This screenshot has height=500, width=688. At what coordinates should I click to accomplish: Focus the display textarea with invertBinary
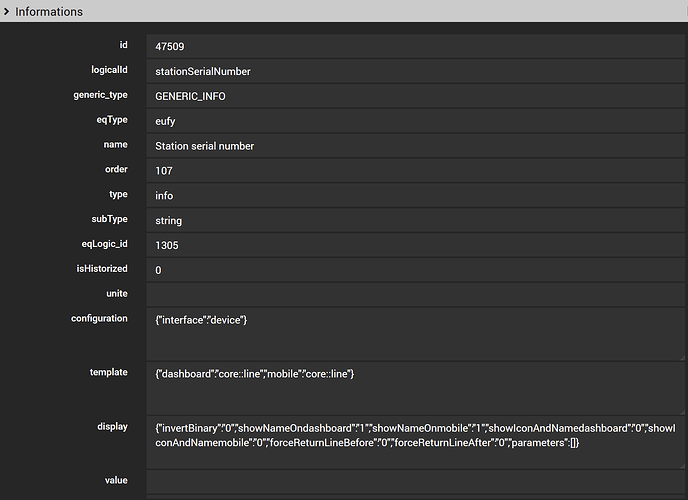pos(416,443)
